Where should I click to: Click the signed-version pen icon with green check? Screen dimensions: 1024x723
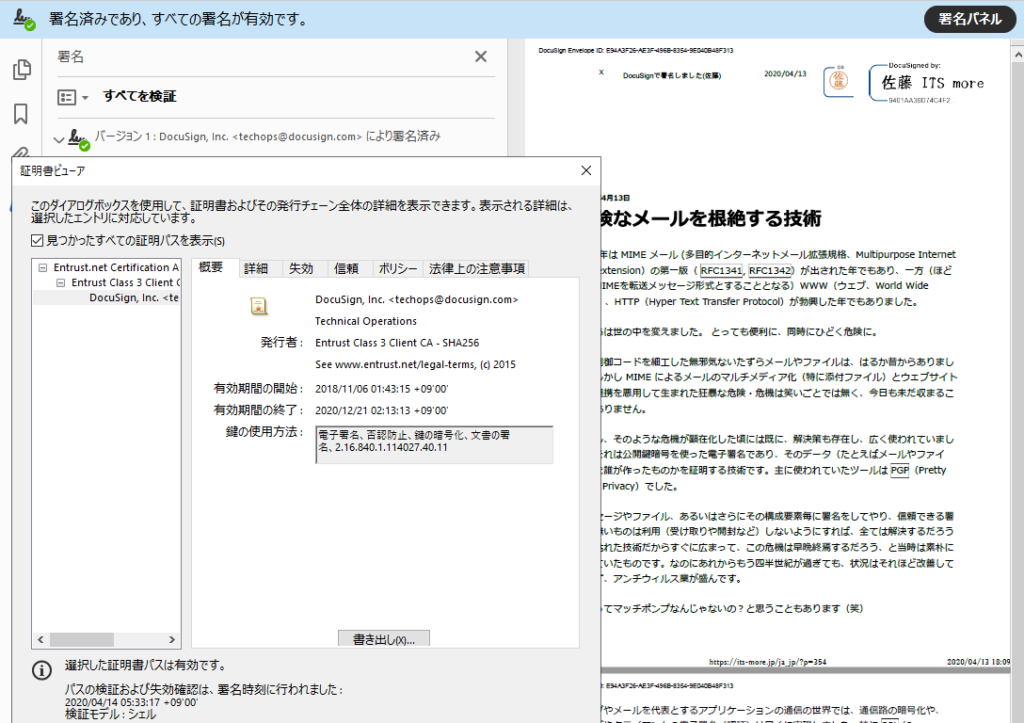(79, 138)
